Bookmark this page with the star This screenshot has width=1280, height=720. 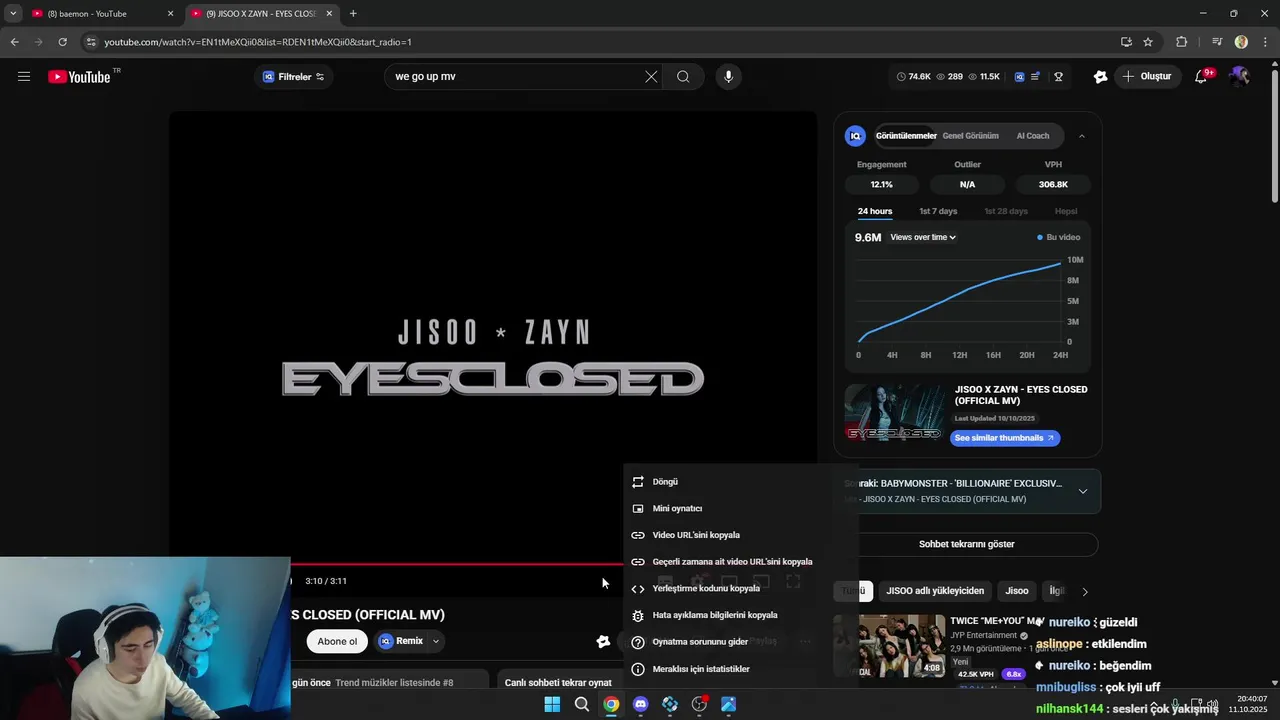pyautogui.click(x=1148, y=42)
